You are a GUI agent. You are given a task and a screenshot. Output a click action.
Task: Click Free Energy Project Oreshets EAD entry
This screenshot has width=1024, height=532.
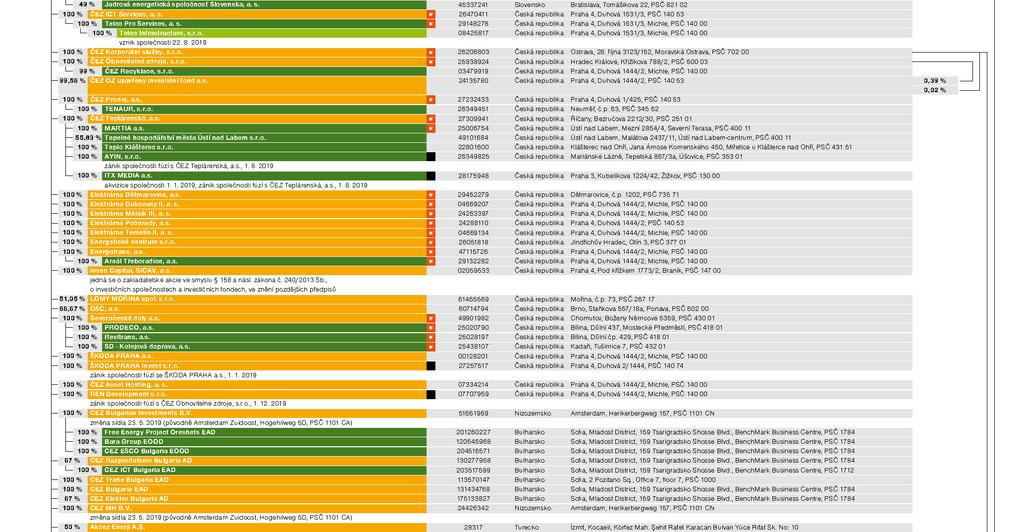coord(264,432)
